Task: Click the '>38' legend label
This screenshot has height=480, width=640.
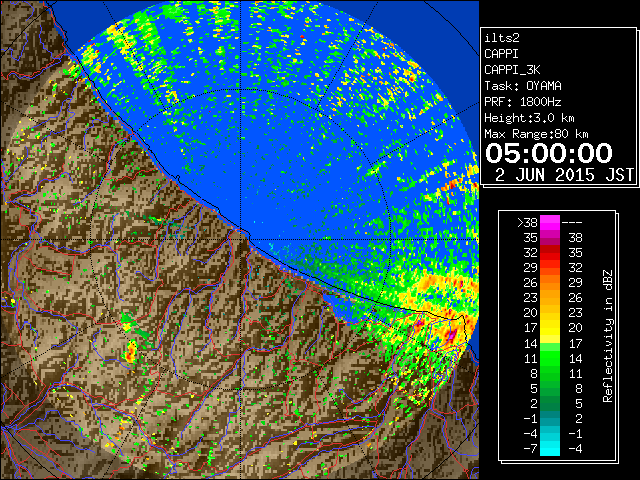Action: pyautogui.click(x=527, y=223)
